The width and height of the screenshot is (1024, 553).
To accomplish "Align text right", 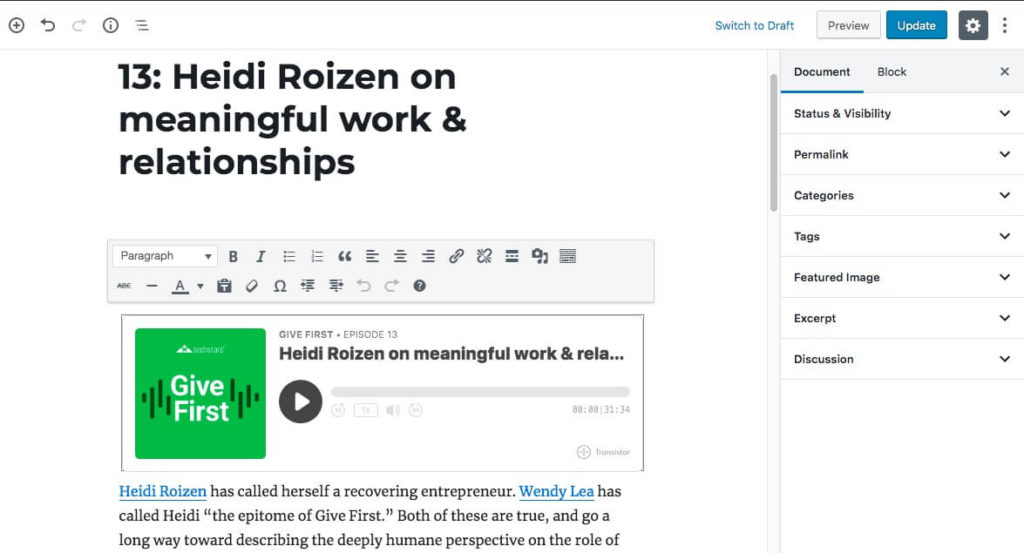I will [428, 256].
